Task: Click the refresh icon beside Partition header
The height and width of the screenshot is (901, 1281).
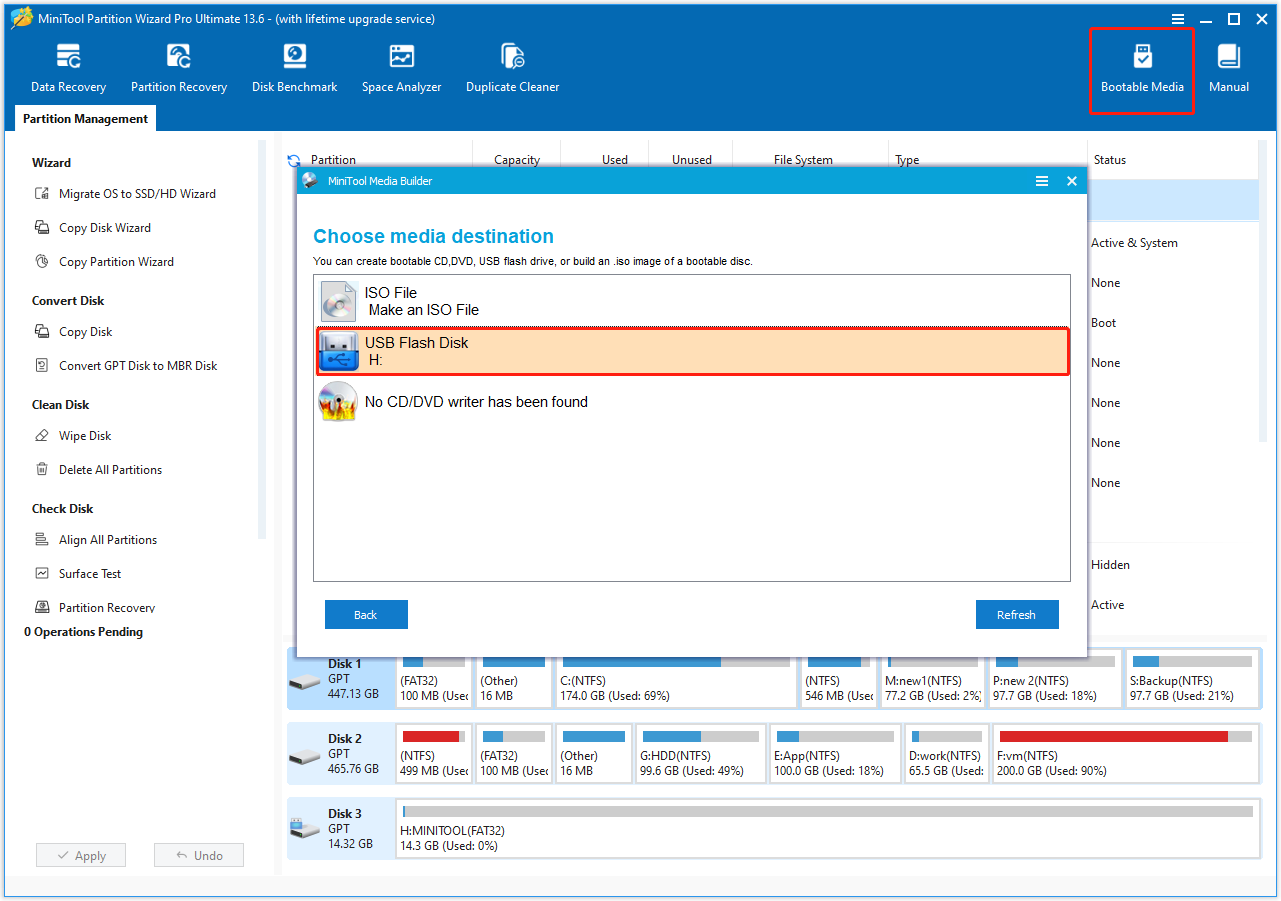Action: [x=294, y=160]
